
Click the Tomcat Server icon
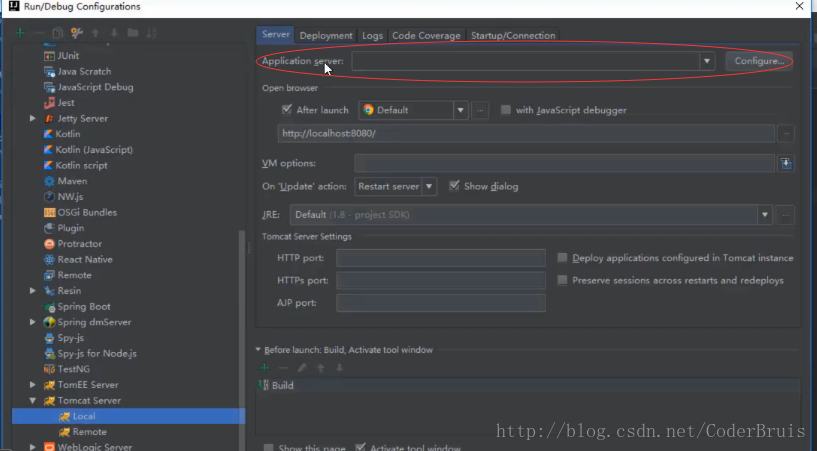pos(49,400)
